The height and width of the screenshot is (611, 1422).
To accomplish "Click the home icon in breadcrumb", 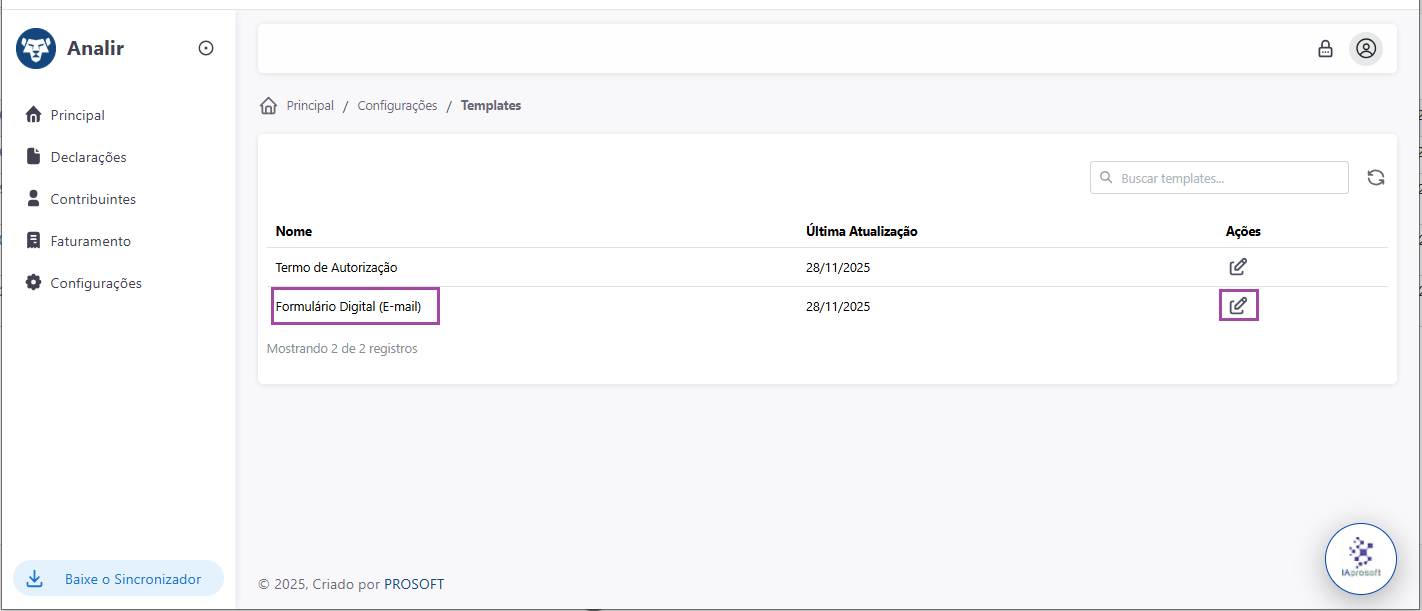I will pyautogui.click(x=268, y=105).
